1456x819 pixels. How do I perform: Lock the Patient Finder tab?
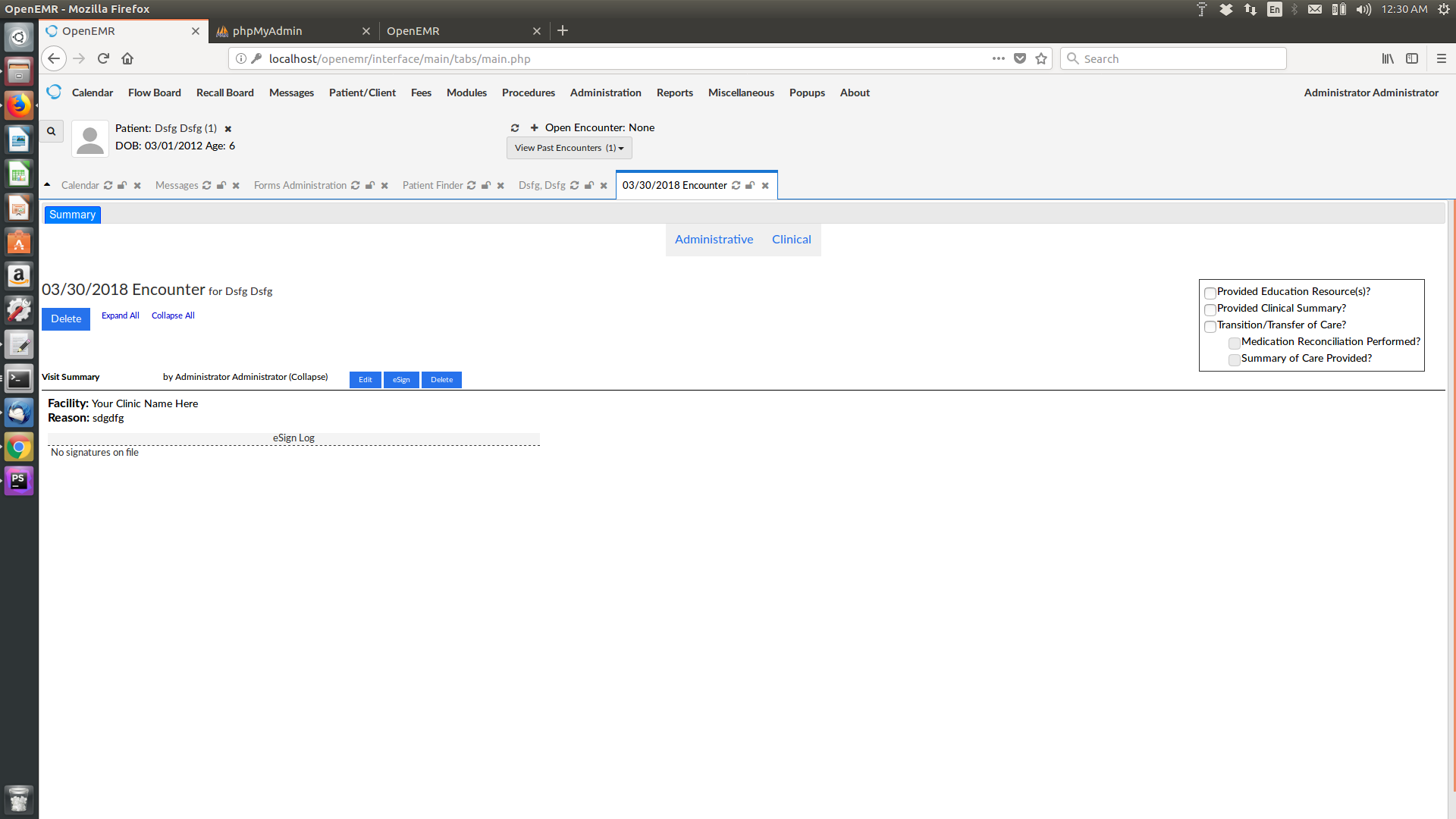486,186
